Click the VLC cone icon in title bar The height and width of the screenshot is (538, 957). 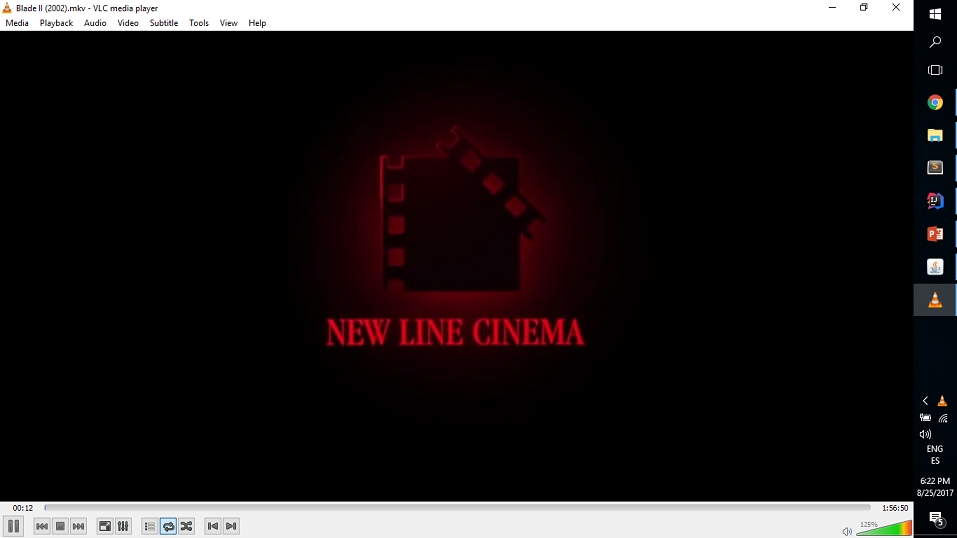(x=7, y=8)
